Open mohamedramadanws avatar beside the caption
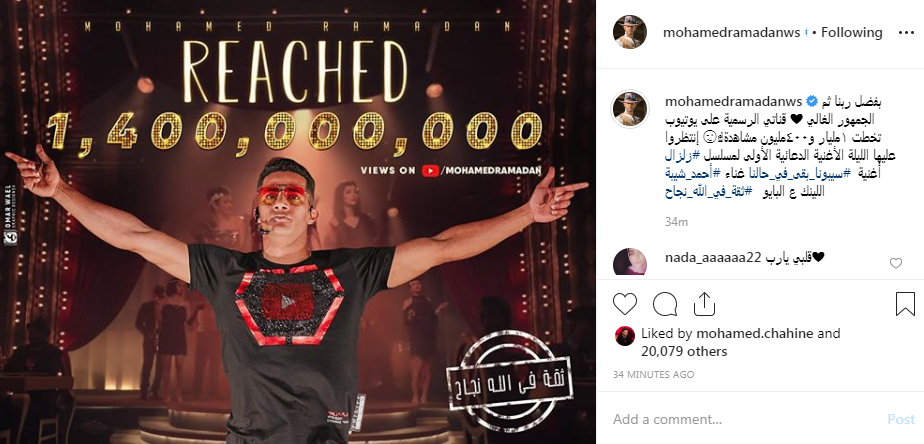This screenshot has width=924, height=444. [x=630, y=108]
